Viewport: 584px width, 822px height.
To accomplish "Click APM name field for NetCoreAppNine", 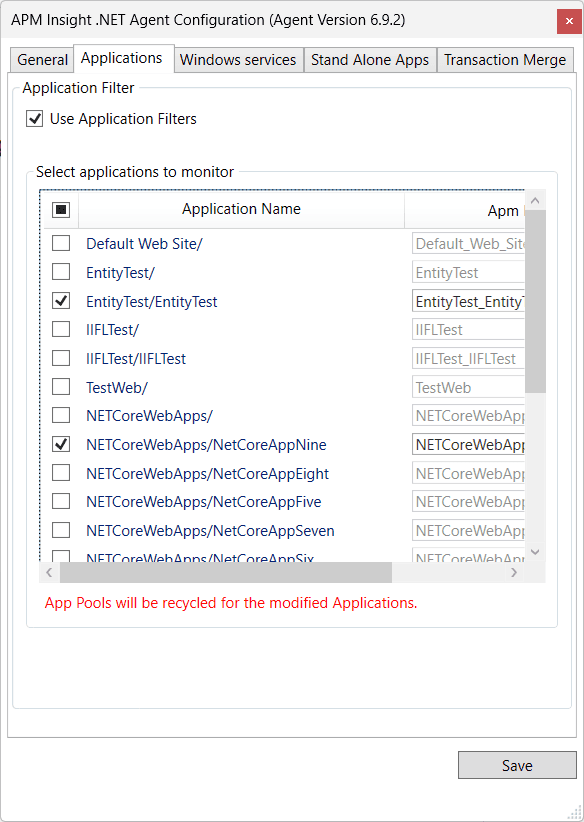I will [468, 445].
